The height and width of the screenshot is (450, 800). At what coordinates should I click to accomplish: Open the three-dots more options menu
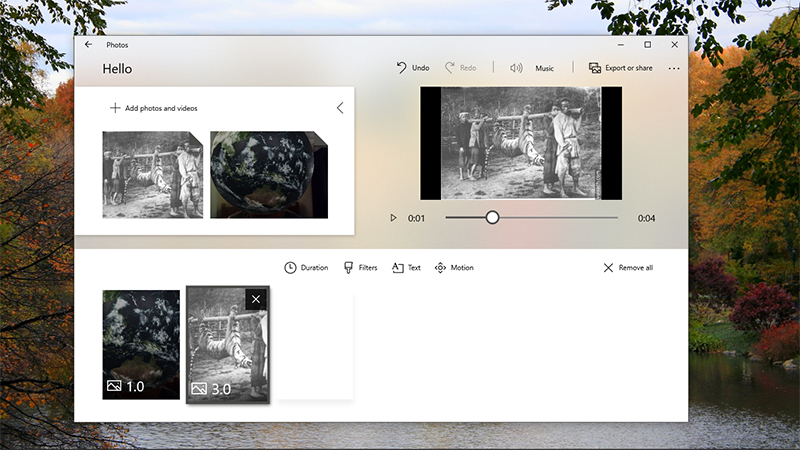[673, 68]
